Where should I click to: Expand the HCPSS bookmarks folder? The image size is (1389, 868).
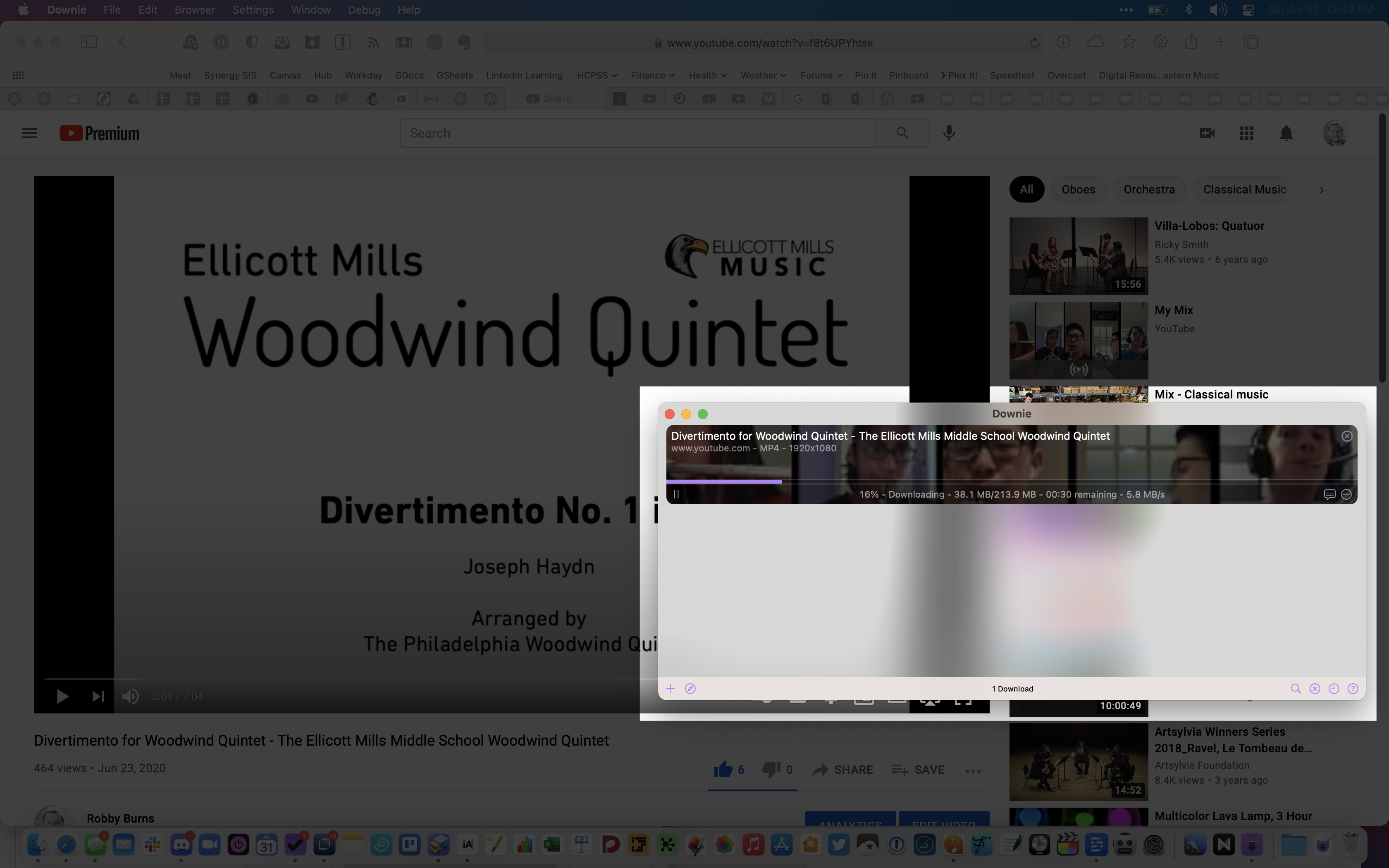pyautogui.click(x=597, y=75)
